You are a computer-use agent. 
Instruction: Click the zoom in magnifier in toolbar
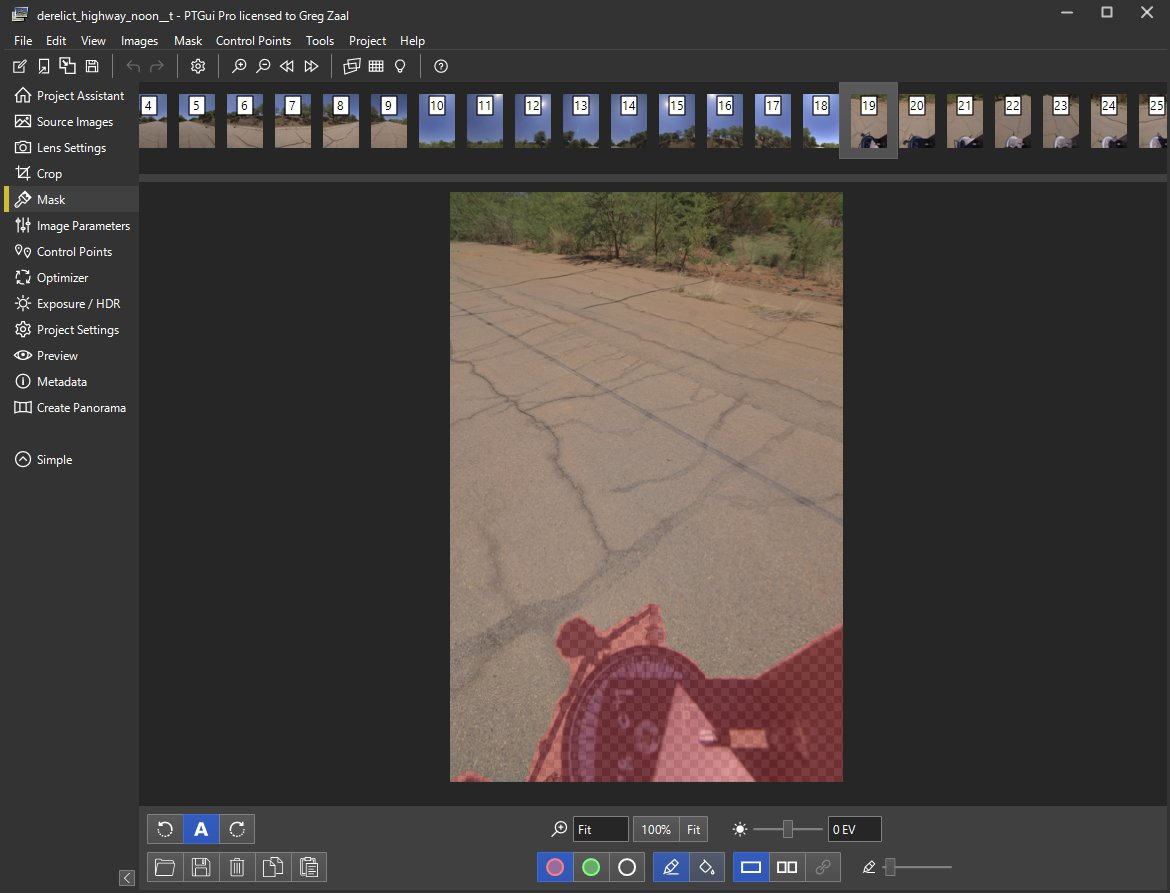tap(239, 66)
